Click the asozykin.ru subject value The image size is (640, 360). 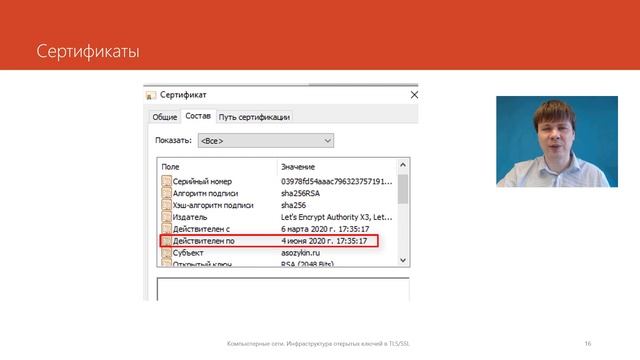click(x=300, y=253)
